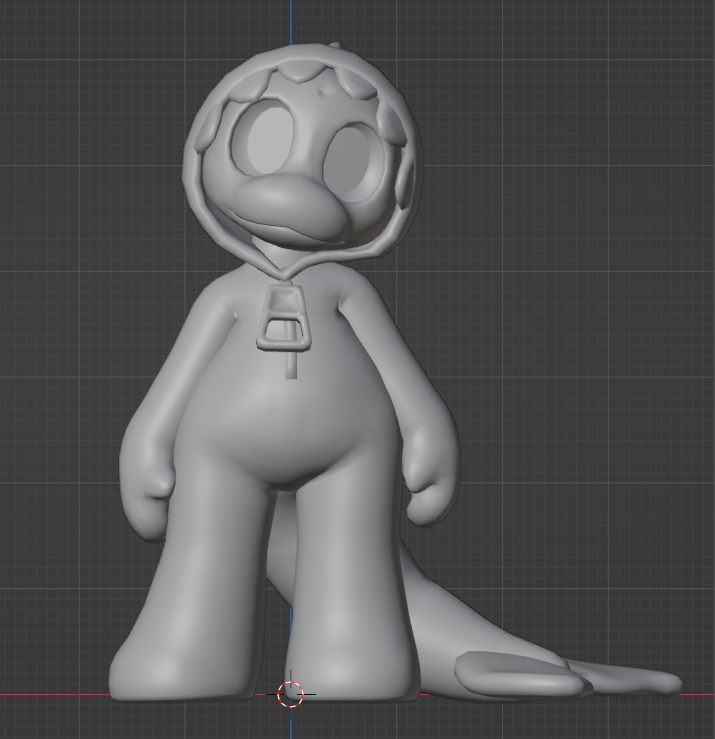Image resolution: width=715 pixels, height=739 pixels.
Task: Click the tail tip at far right
Action: point(665,684)
